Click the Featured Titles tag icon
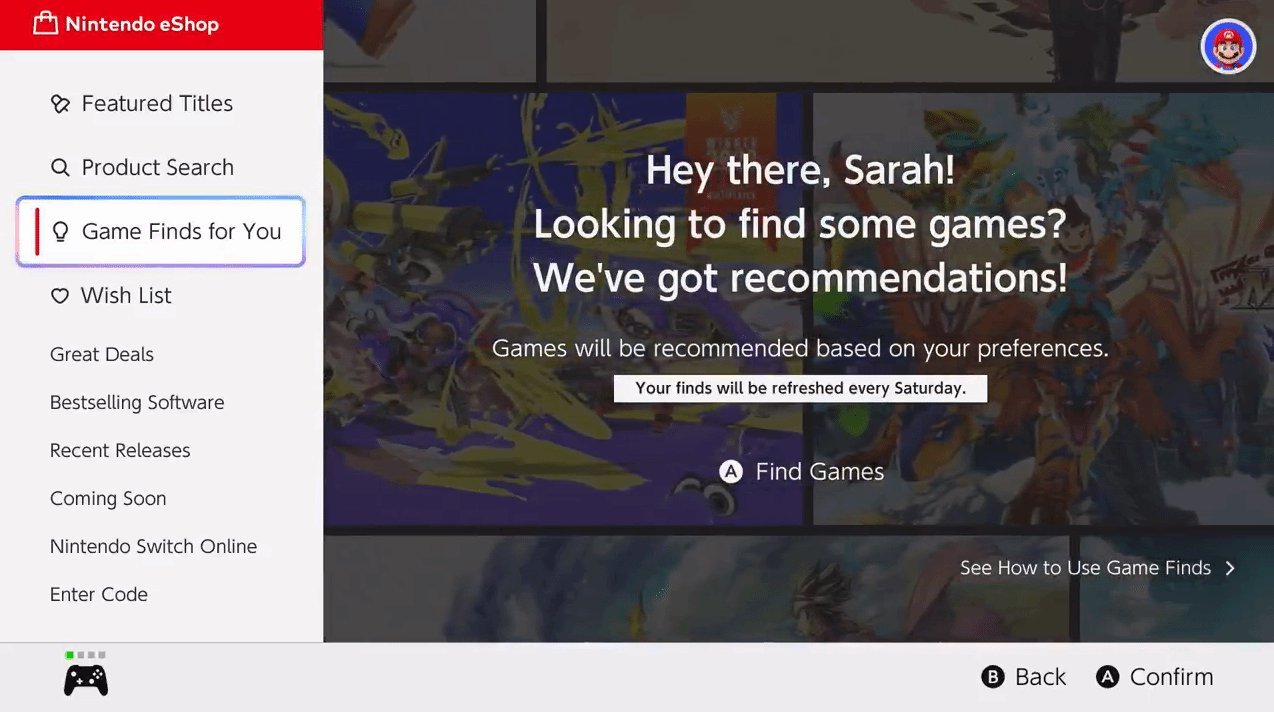Image resolution: width=1274 pixels, height=712 pixels. pos(60,104)
